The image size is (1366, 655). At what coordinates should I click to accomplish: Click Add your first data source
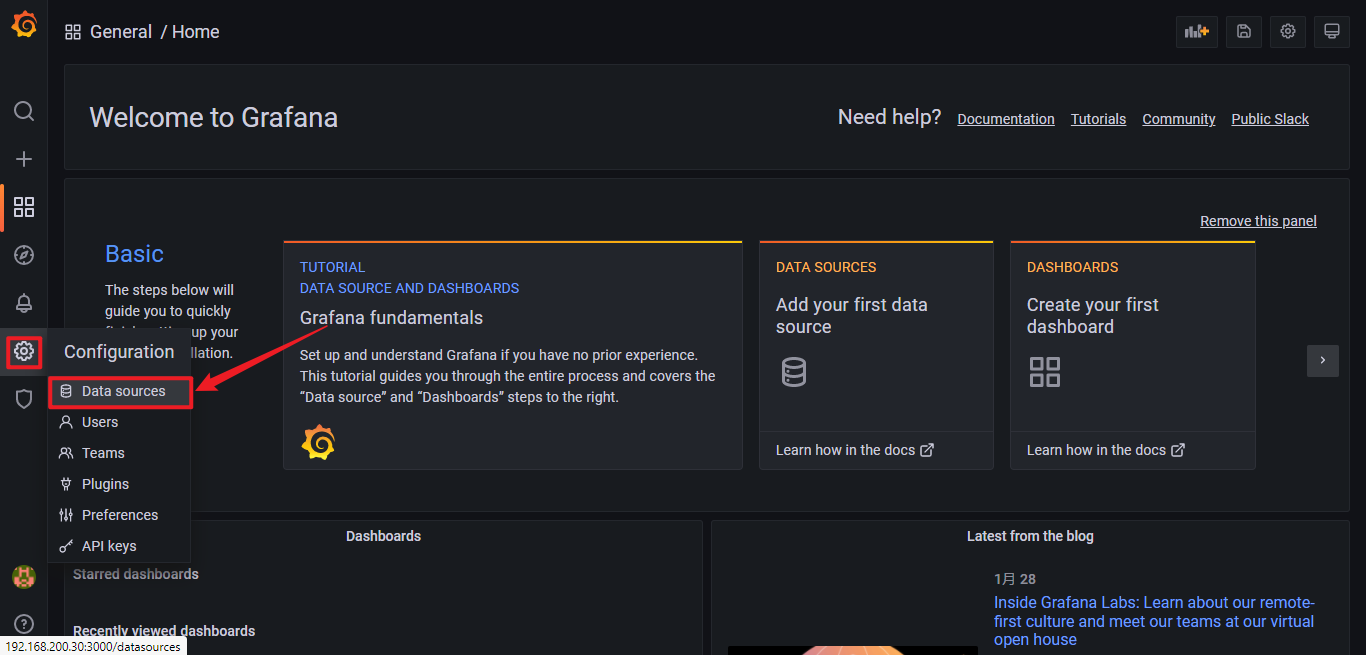851,316
